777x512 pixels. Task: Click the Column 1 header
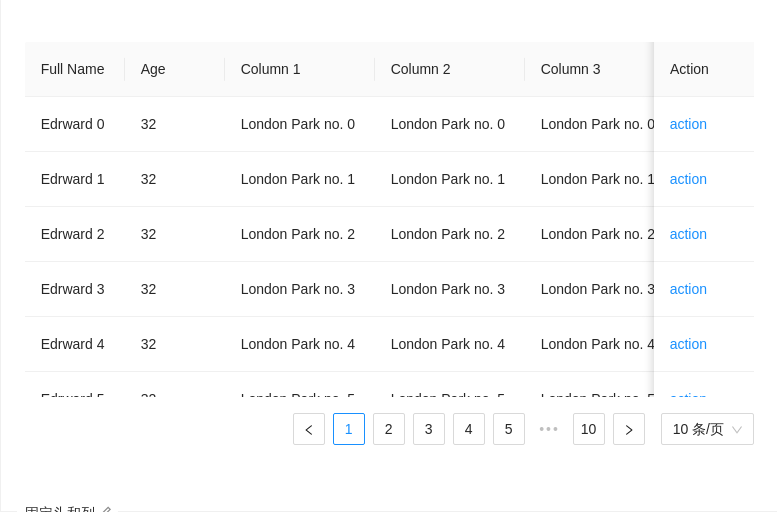point(271,69)
